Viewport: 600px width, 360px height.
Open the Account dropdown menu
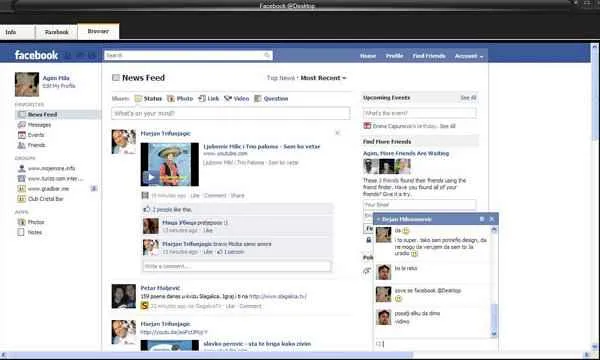pyautogui.click(x=469, y=56)
